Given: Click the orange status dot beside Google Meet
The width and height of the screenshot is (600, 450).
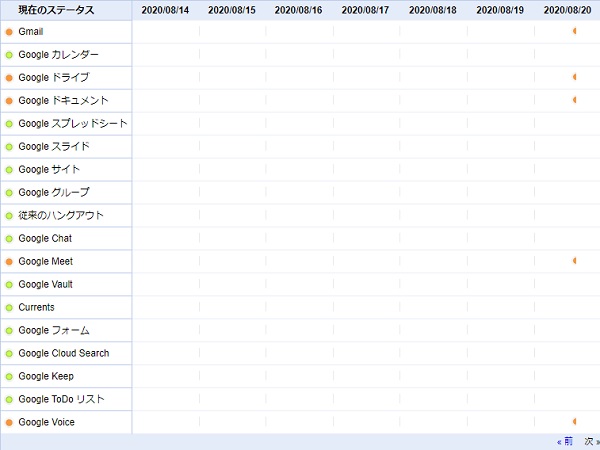Looking at the screenshot, I should [9, 262].
